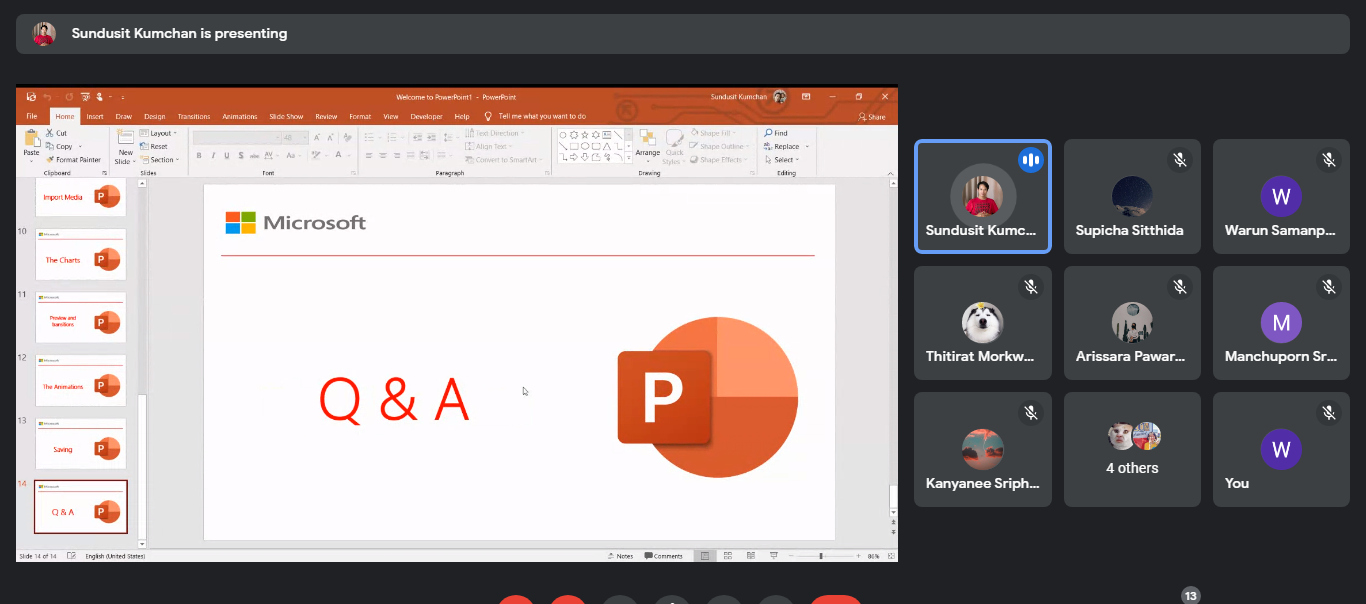
Task: Expand the Shape Effects dropdown
Action: click(x=718, y=160)
